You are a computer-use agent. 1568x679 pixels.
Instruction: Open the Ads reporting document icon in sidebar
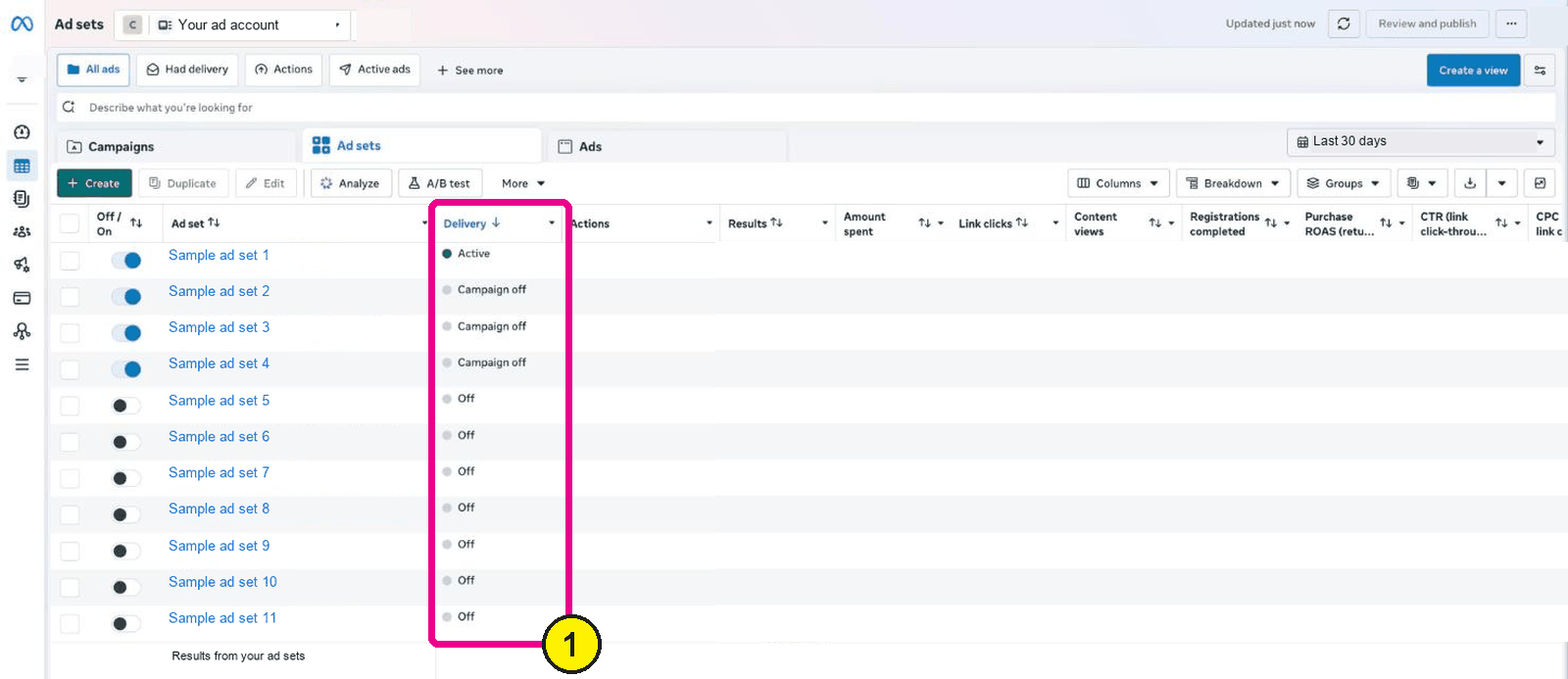[x=22, y=199]
